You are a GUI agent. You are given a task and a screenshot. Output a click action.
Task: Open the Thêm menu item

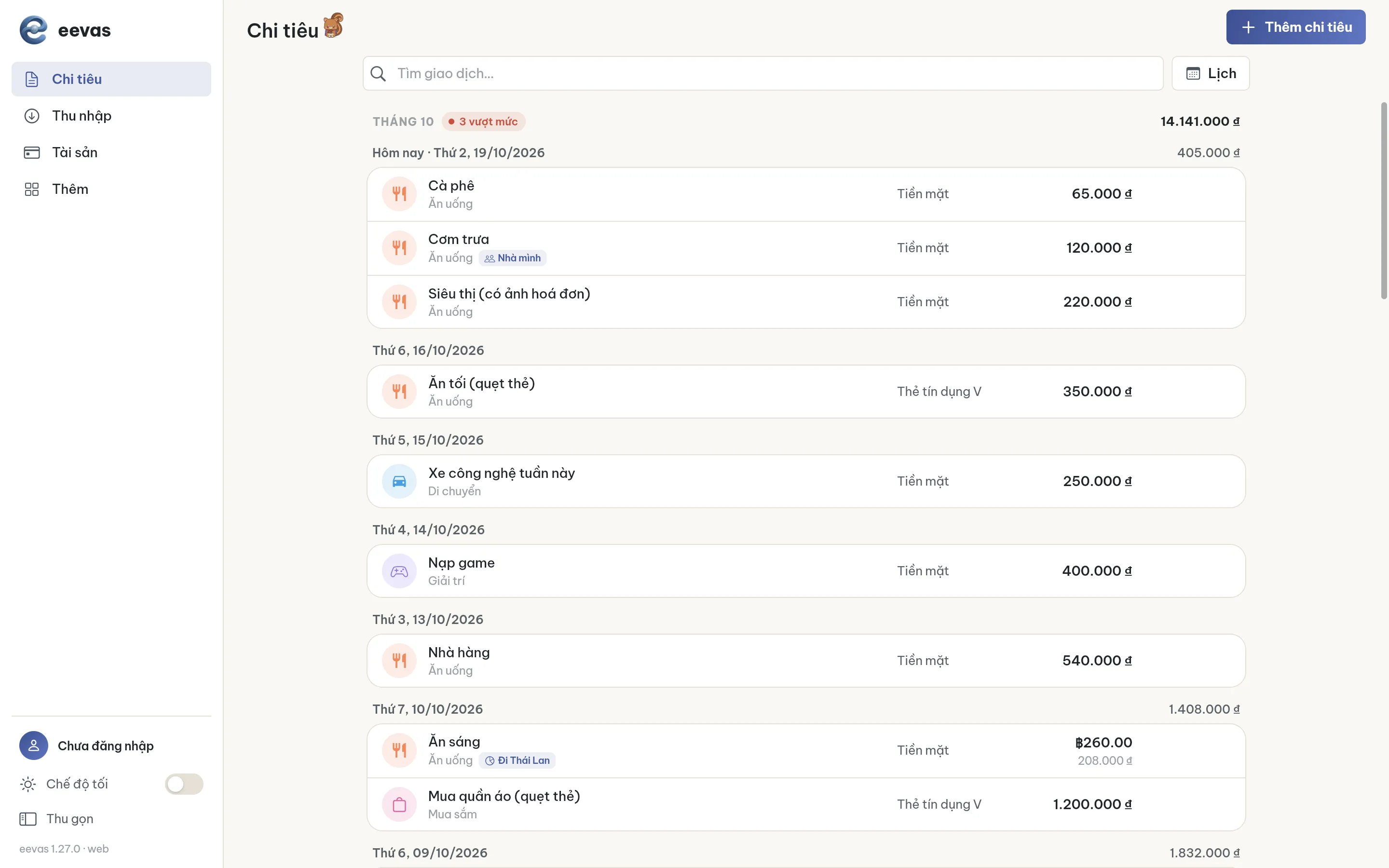coord(111,190)
